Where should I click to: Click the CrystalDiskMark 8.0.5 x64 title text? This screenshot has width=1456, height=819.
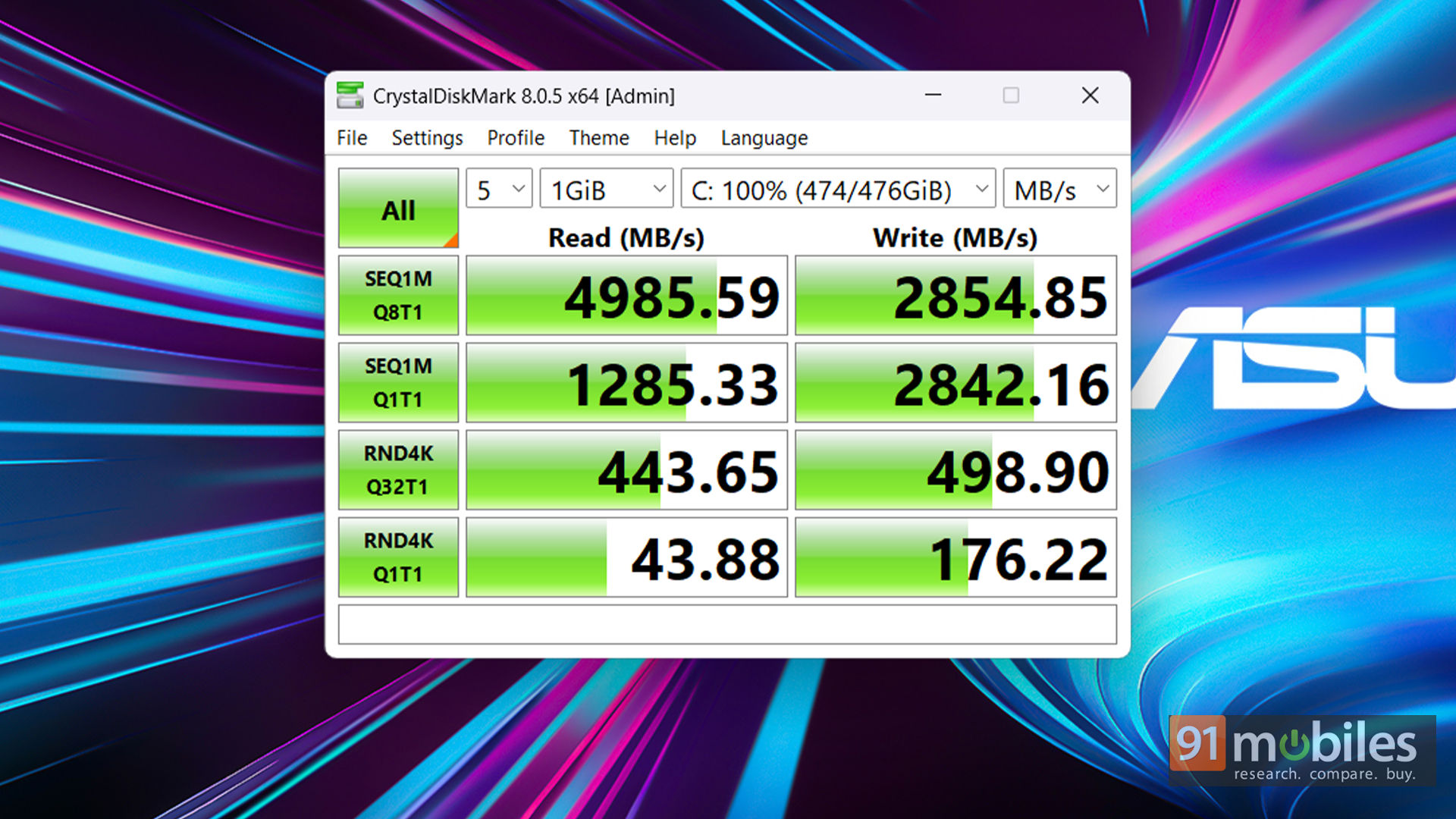point(523,96)
